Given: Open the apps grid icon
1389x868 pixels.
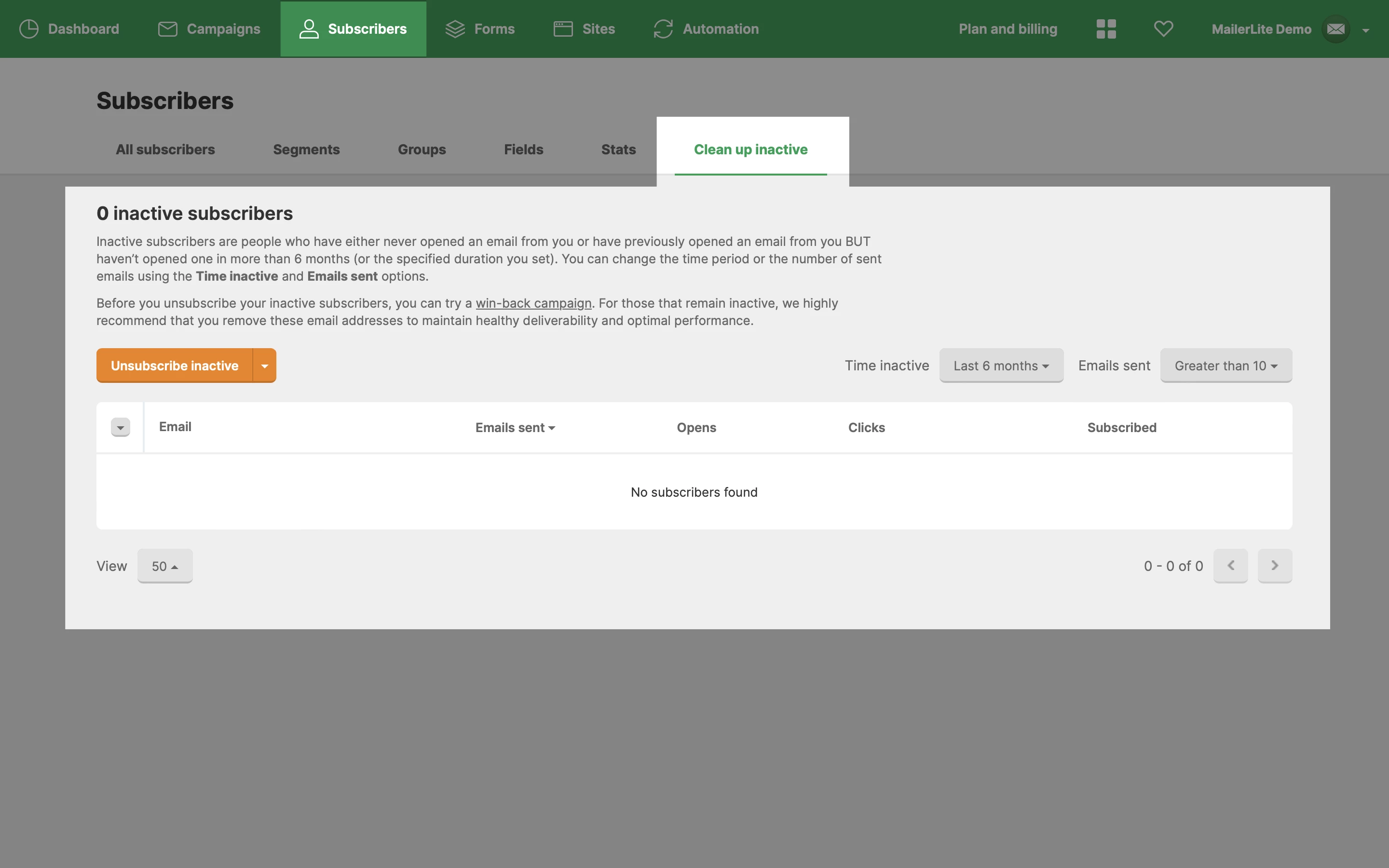Looking at the screenshot, I should point(1106,29).
